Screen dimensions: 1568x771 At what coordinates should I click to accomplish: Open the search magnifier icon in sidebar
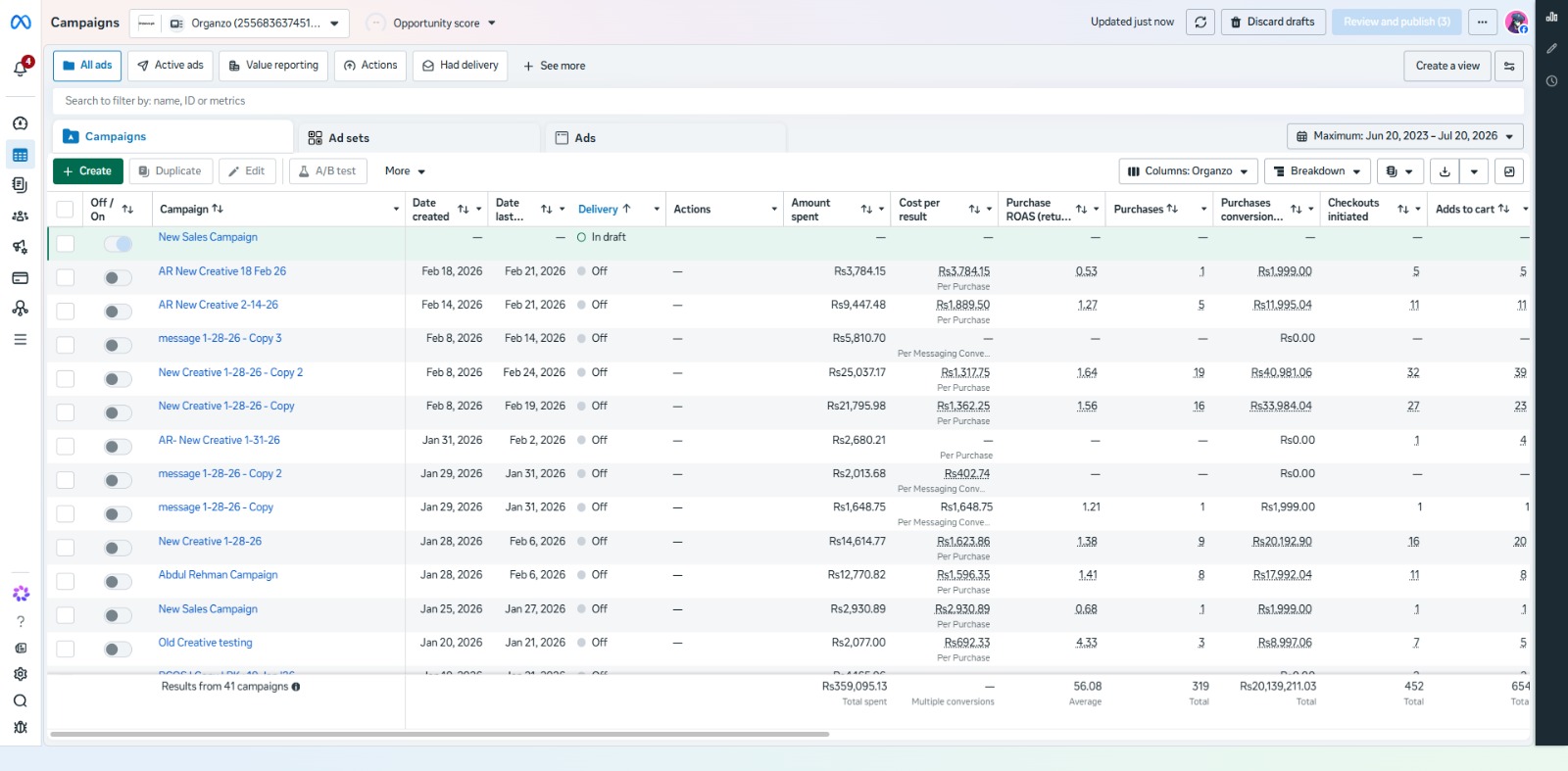(20, 700)
